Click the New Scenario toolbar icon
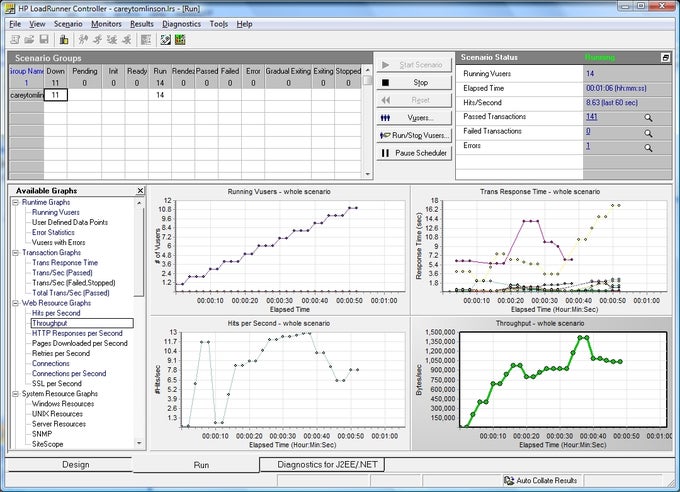This screenshot has height=492, width=680. pos(15,39)
